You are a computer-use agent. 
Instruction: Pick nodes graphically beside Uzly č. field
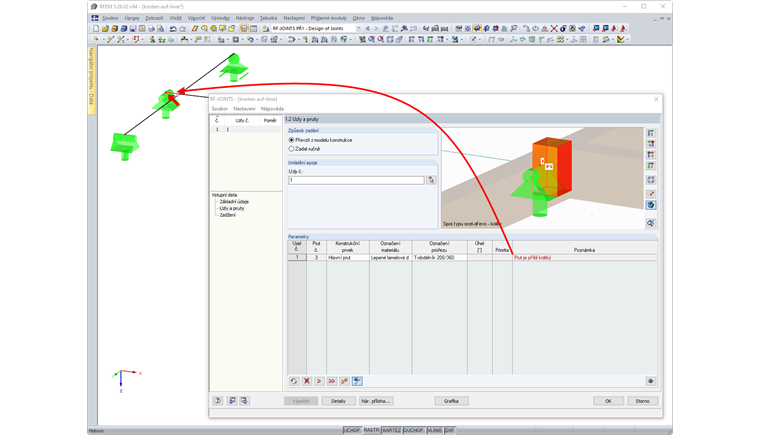point(431,180)
